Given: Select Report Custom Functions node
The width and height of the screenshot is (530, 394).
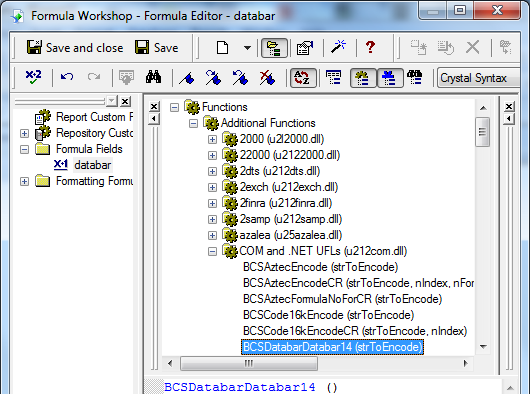Looking at the screenshot, I should [94, 117].
